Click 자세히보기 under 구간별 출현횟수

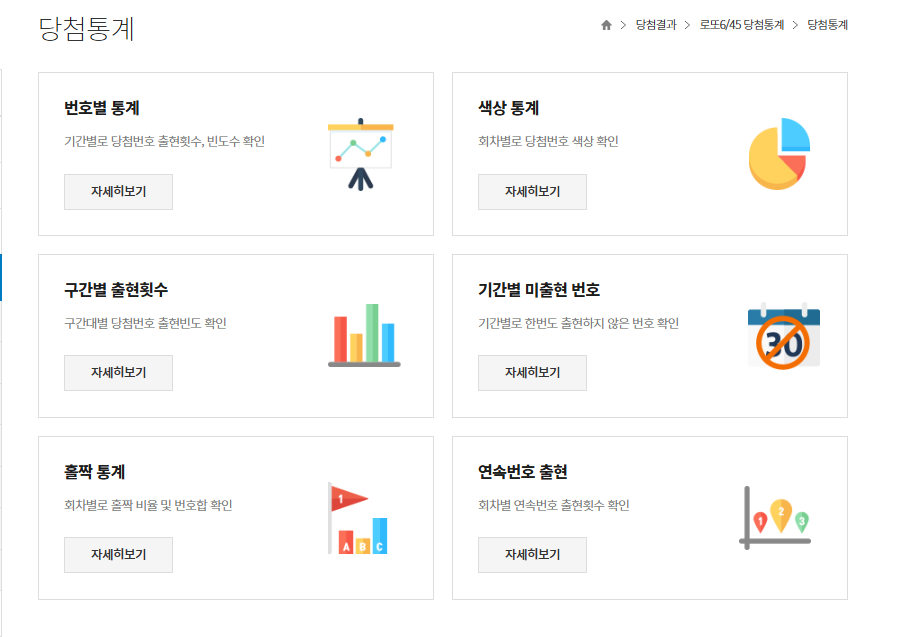coord(119,373)
